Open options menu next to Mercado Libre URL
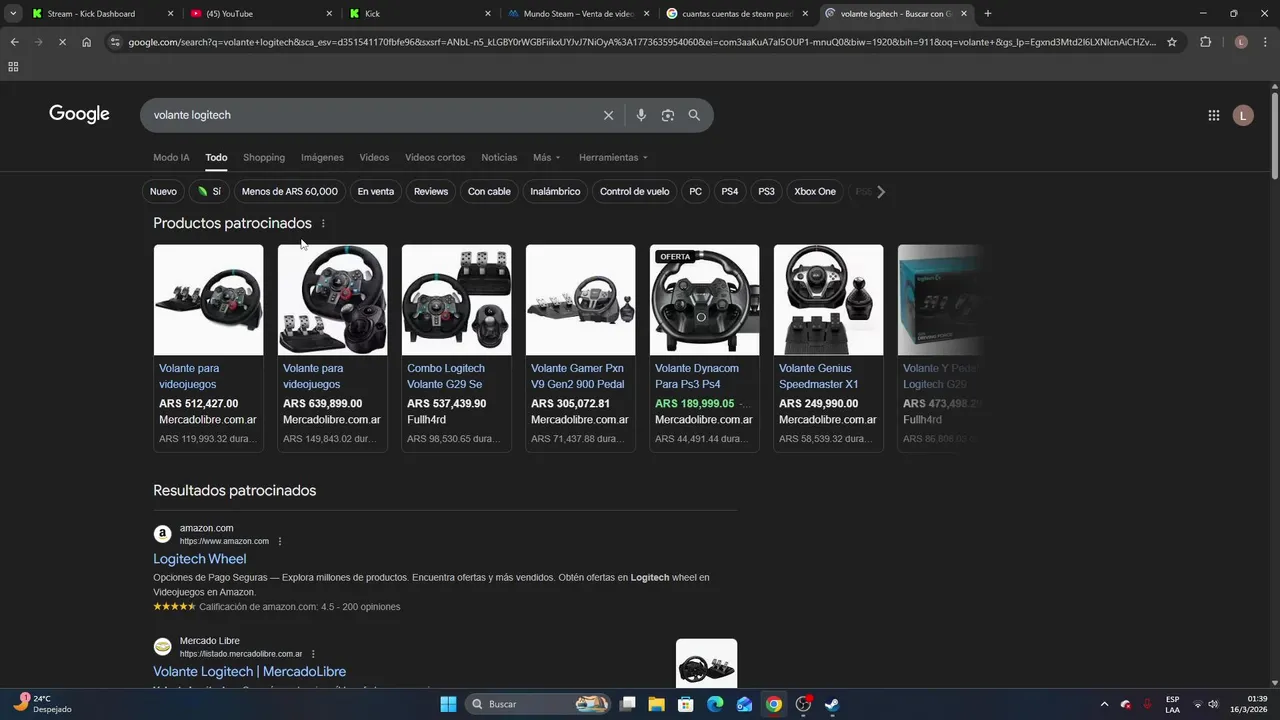 (x=313, y=654)
